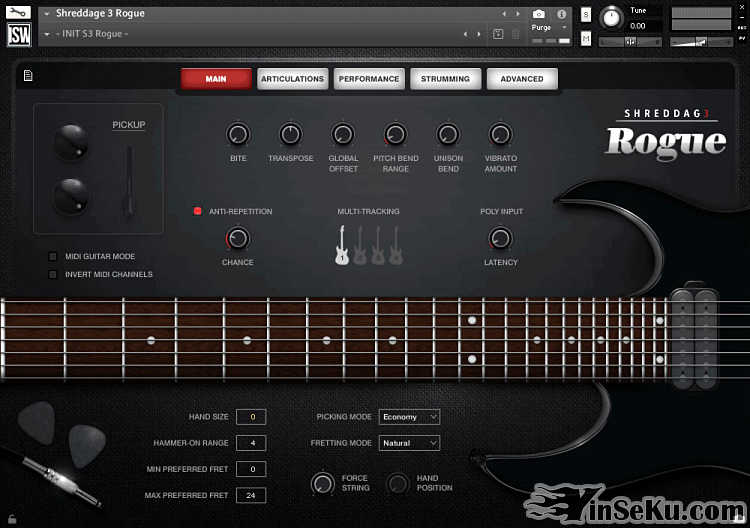Click the pickup selector slider
750x528 pixels.
pos(128,180)
